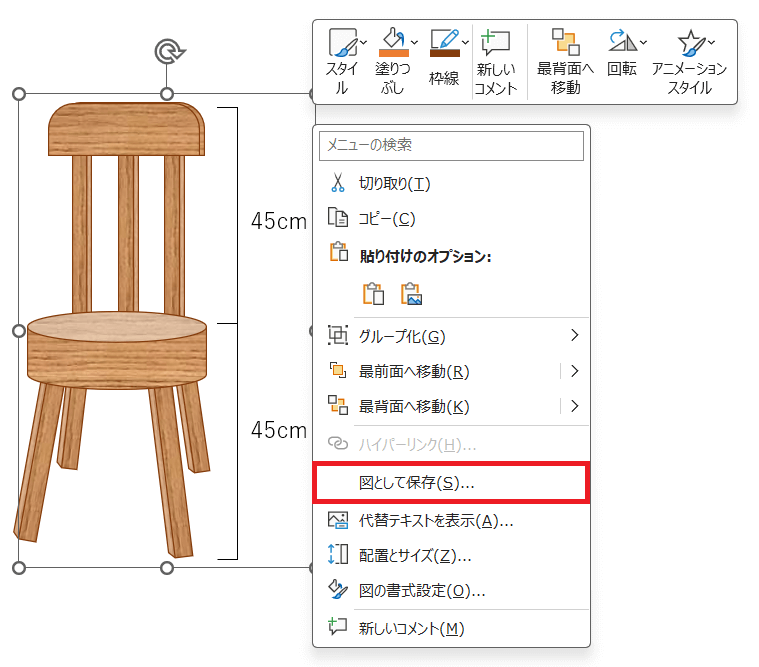Open アニメーション スタイル star icon
Image resolution: width=759 pixels, height=667 pixels.
691,43
